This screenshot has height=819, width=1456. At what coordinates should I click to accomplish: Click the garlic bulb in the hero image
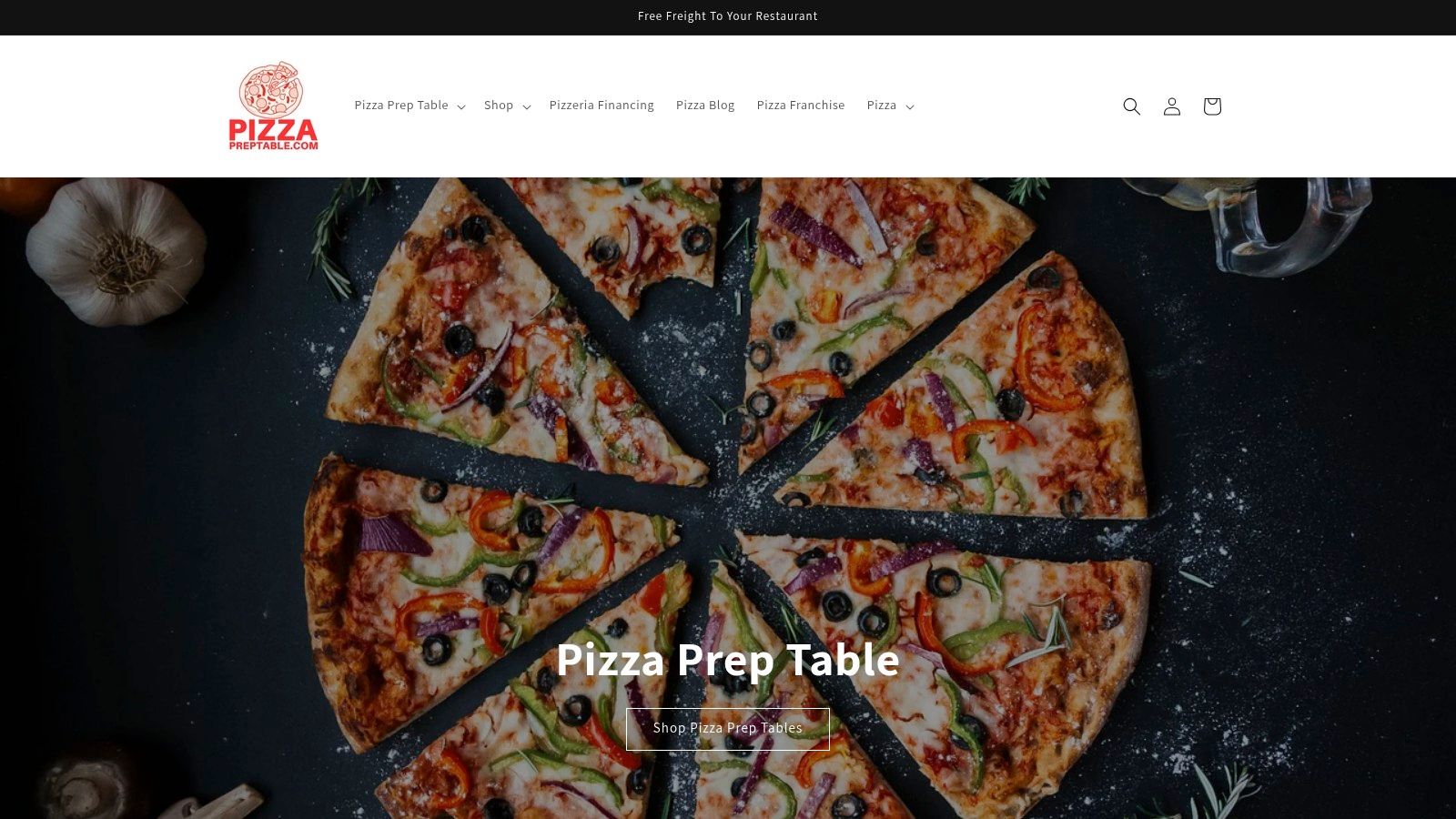tap(116, 251)
